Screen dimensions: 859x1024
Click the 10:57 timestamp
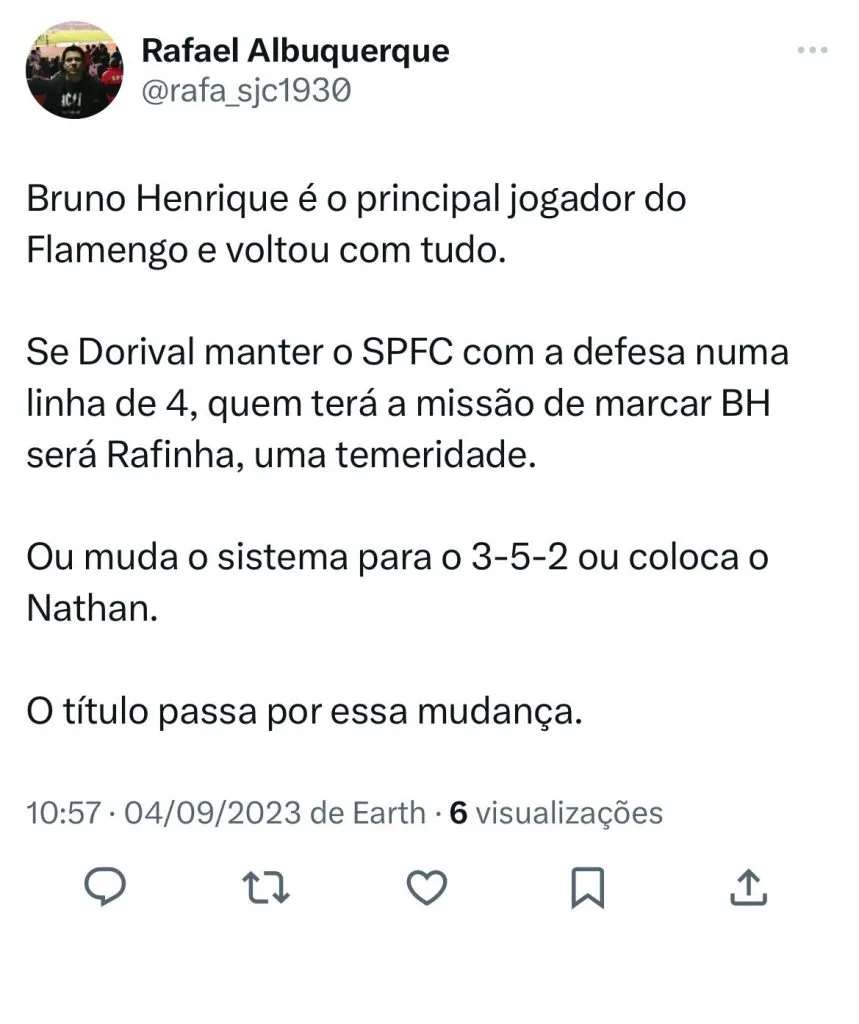62,813
